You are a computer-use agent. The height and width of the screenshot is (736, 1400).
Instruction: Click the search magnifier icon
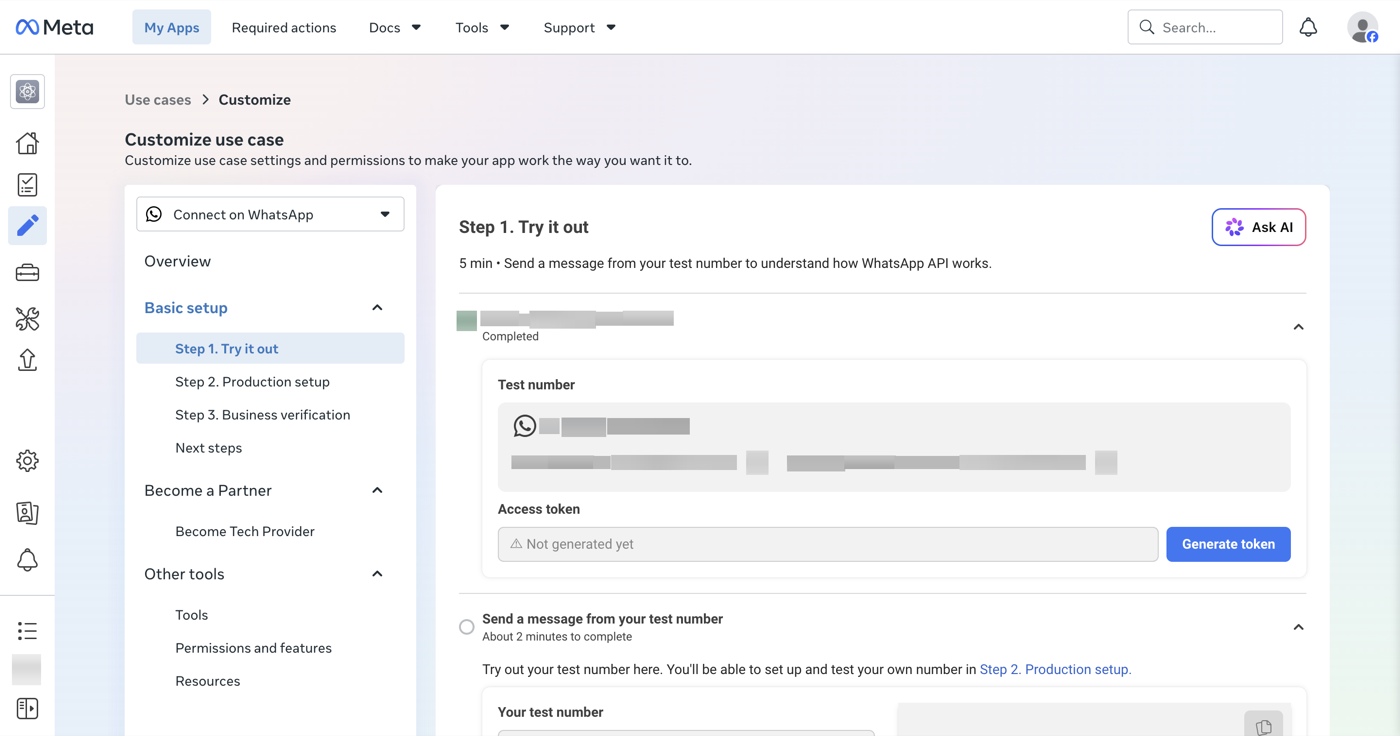pyautogui.click(x=1147, y=27)
